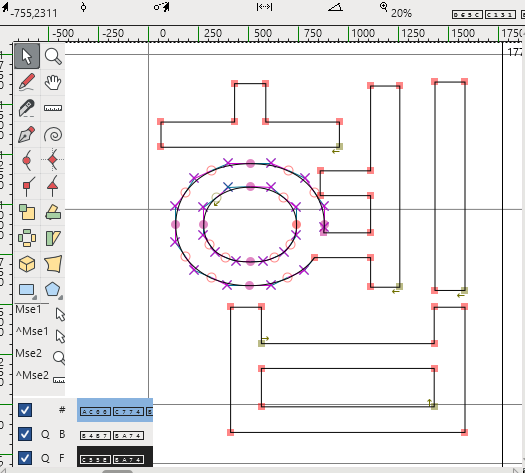525x473 pixels.
Task: Select the Pen point-adding tool
Action: [27, 134]
